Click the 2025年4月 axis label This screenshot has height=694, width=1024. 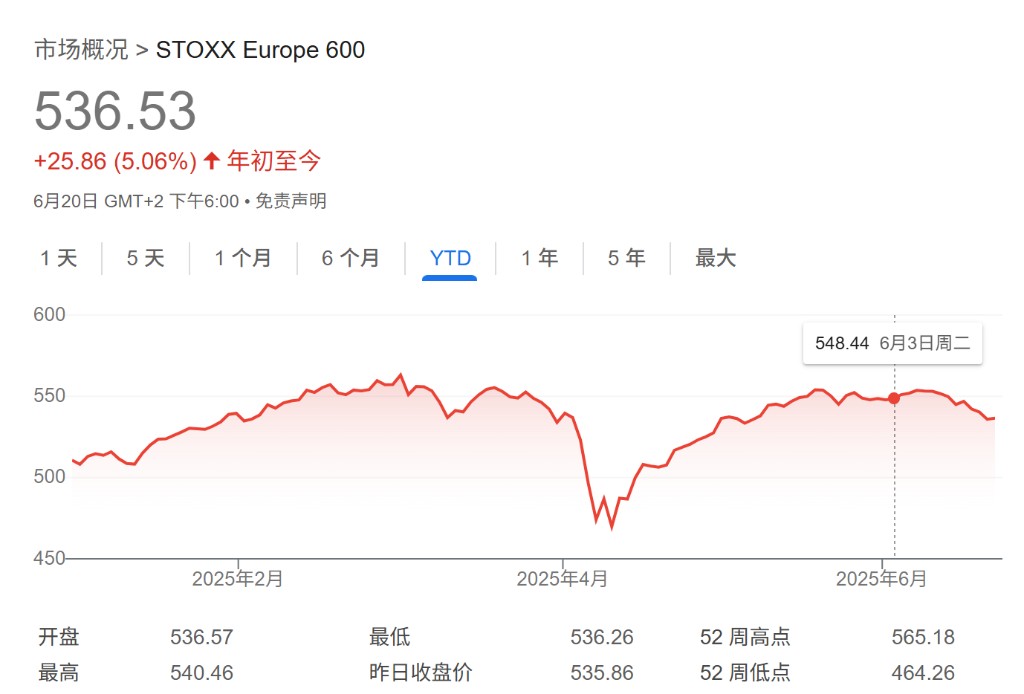562,578
